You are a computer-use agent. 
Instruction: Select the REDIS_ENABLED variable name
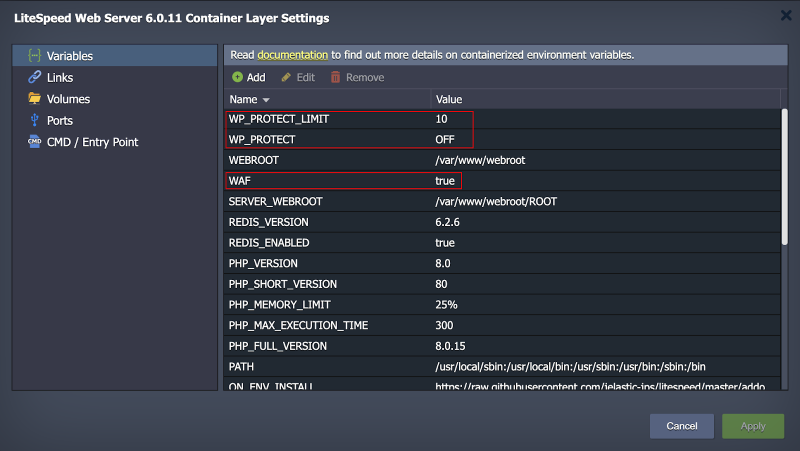pyautogui.click(x=269, y=243)
